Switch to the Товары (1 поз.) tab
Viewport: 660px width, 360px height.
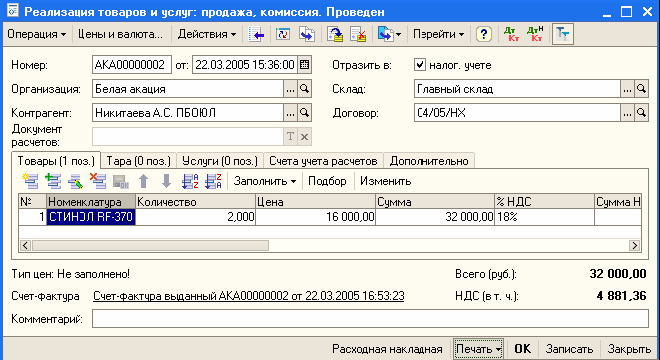[x=56, y=161]
